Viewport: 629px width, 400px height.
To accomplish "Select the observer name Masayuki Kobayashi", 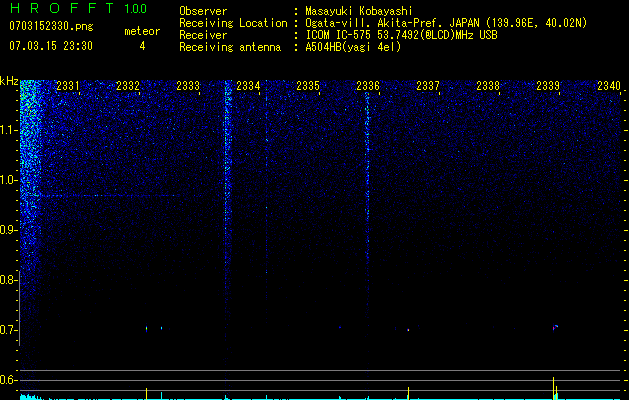I will (358, 11).
